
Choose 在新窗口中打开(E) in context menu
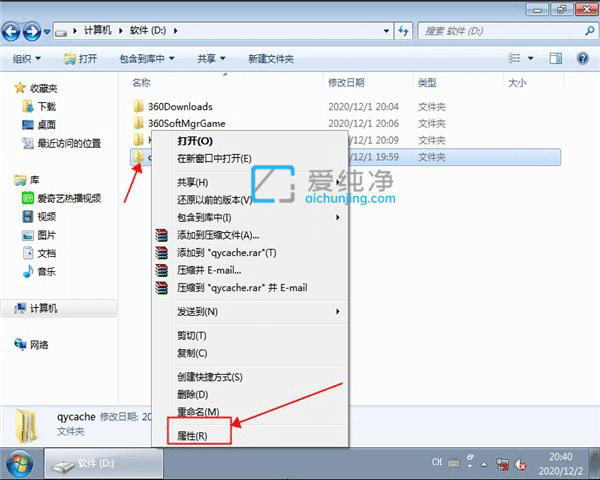point(251,158)
